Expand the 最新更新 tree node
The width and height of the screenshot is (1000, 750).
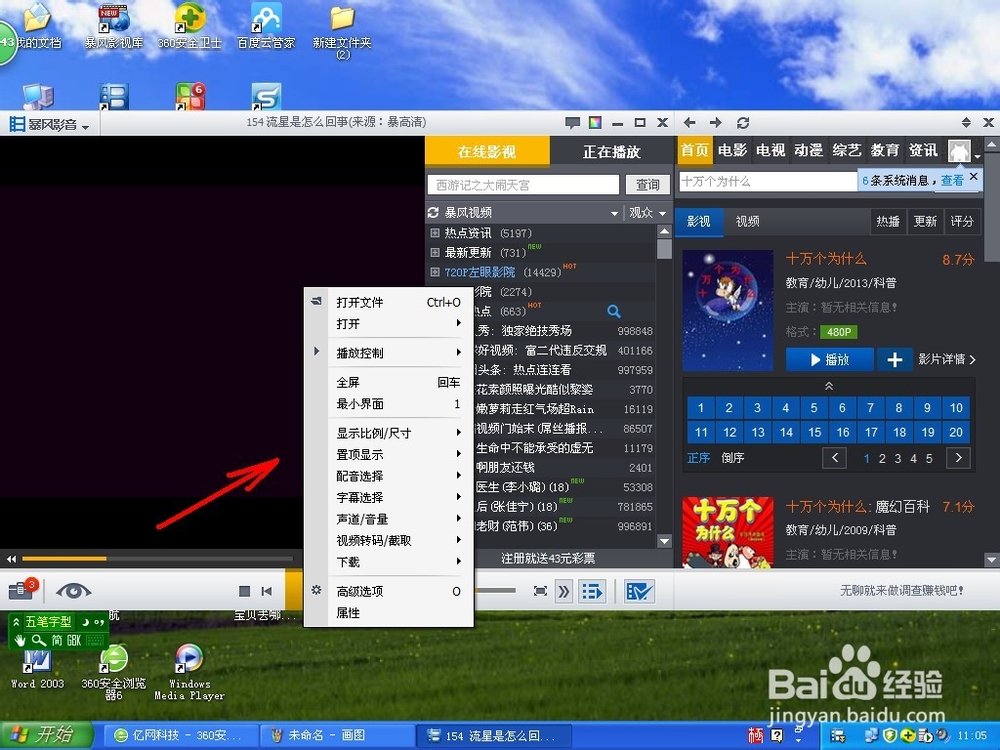tap(435, 253)
